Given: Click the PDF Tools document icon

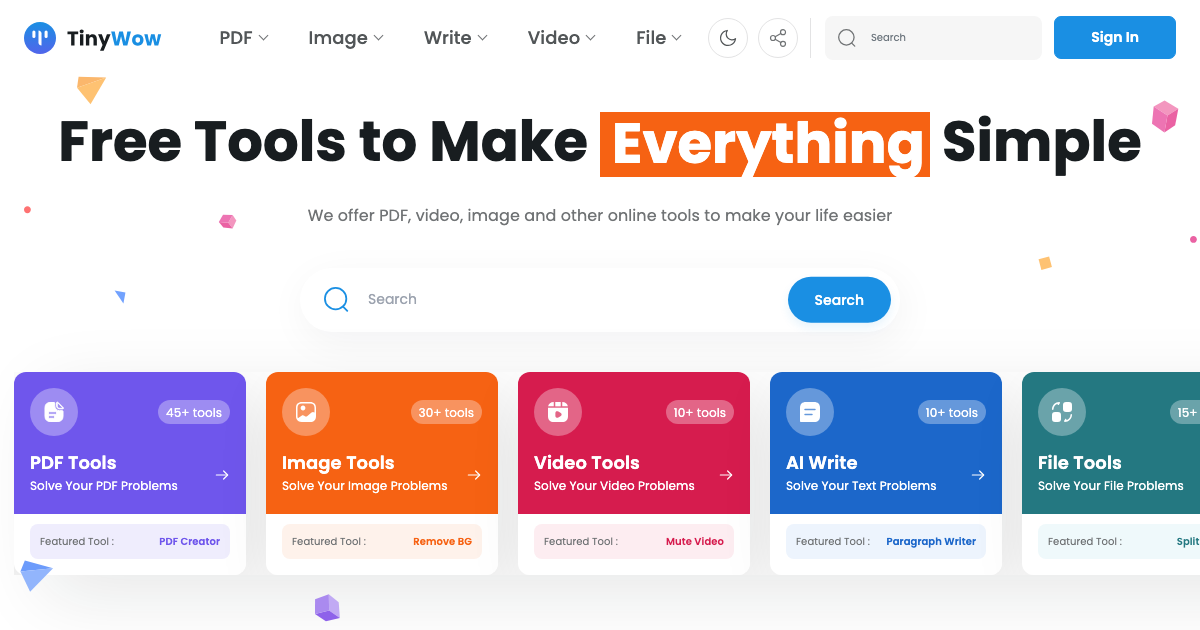Looking at the screenshot, I should tap(54, 412).
